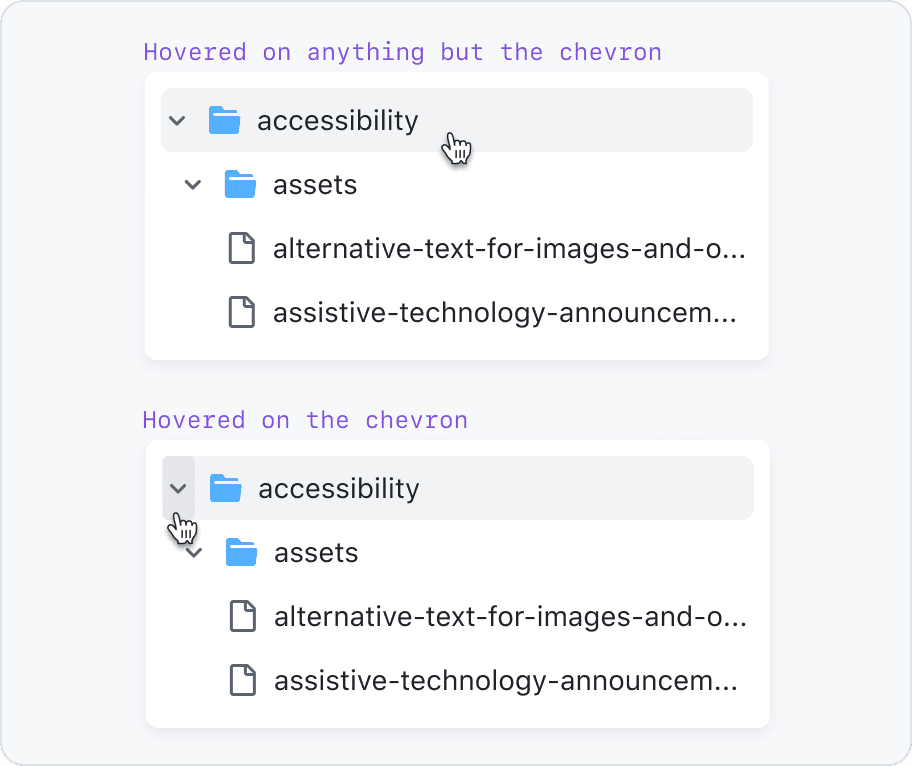This screenshot has width=912, height=766.
Task: Open alternative-text-for-images file name in bottom tree
Action: tap(510, 617)
